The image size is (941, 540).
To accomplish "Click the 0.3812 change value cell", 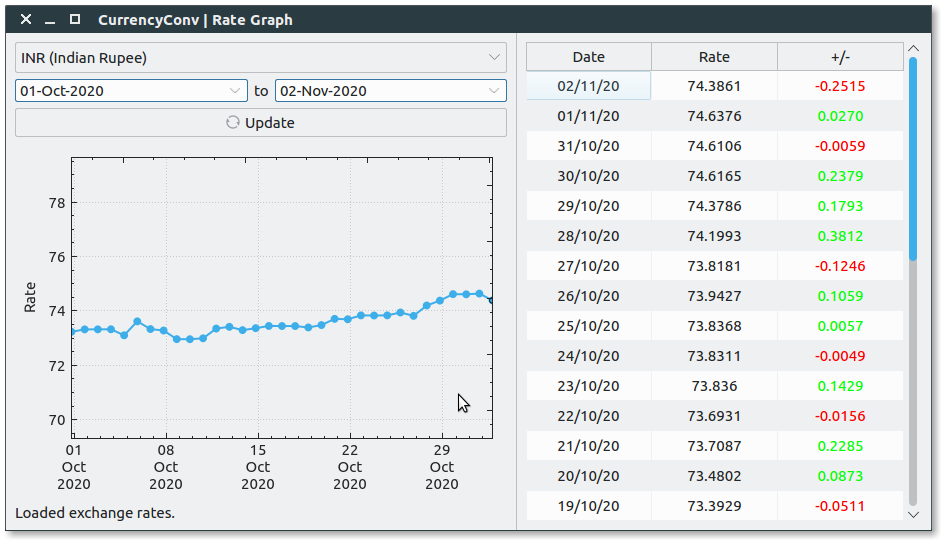I will (x=840, y=236).
